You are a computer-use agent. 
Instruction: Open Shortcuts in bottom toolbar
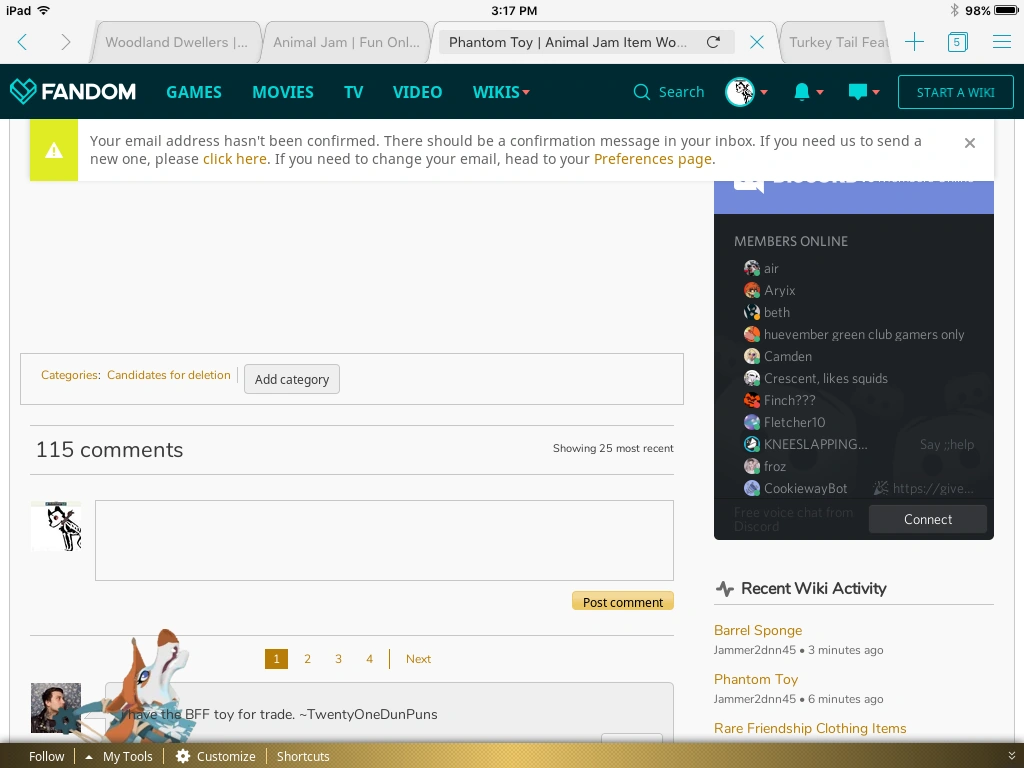[x=303, y=756]
